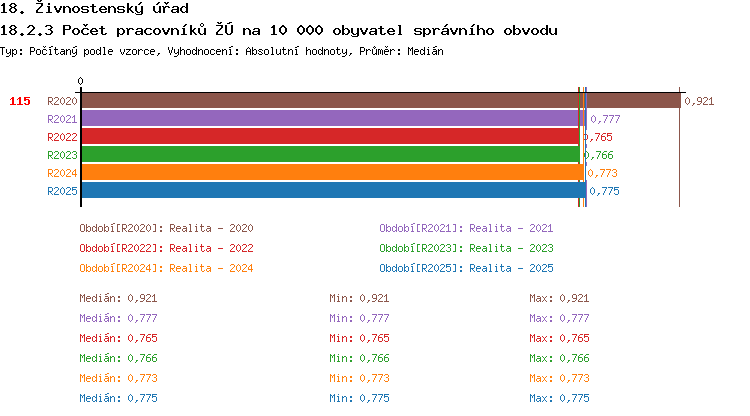Click the green R2023 bar
The width and height of the screenshot is (750, 416).
331,154
